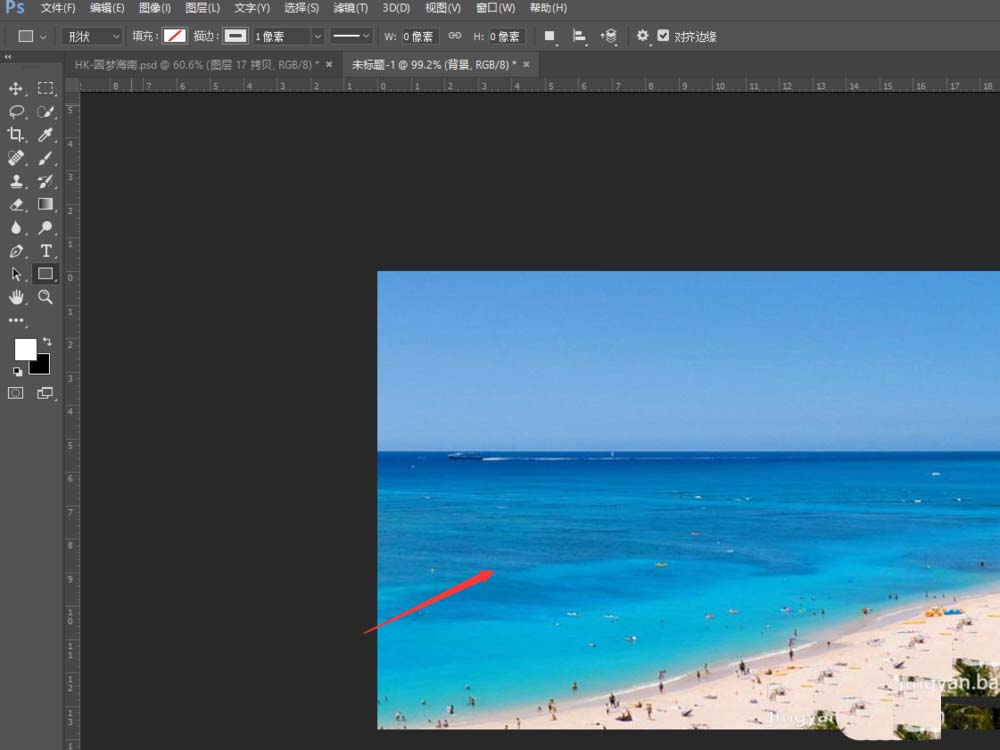The height and width of the screenshot is (750, 1000).
Task: Select the Blur tool
Action: pyautogui.click(x=16, y=228)
